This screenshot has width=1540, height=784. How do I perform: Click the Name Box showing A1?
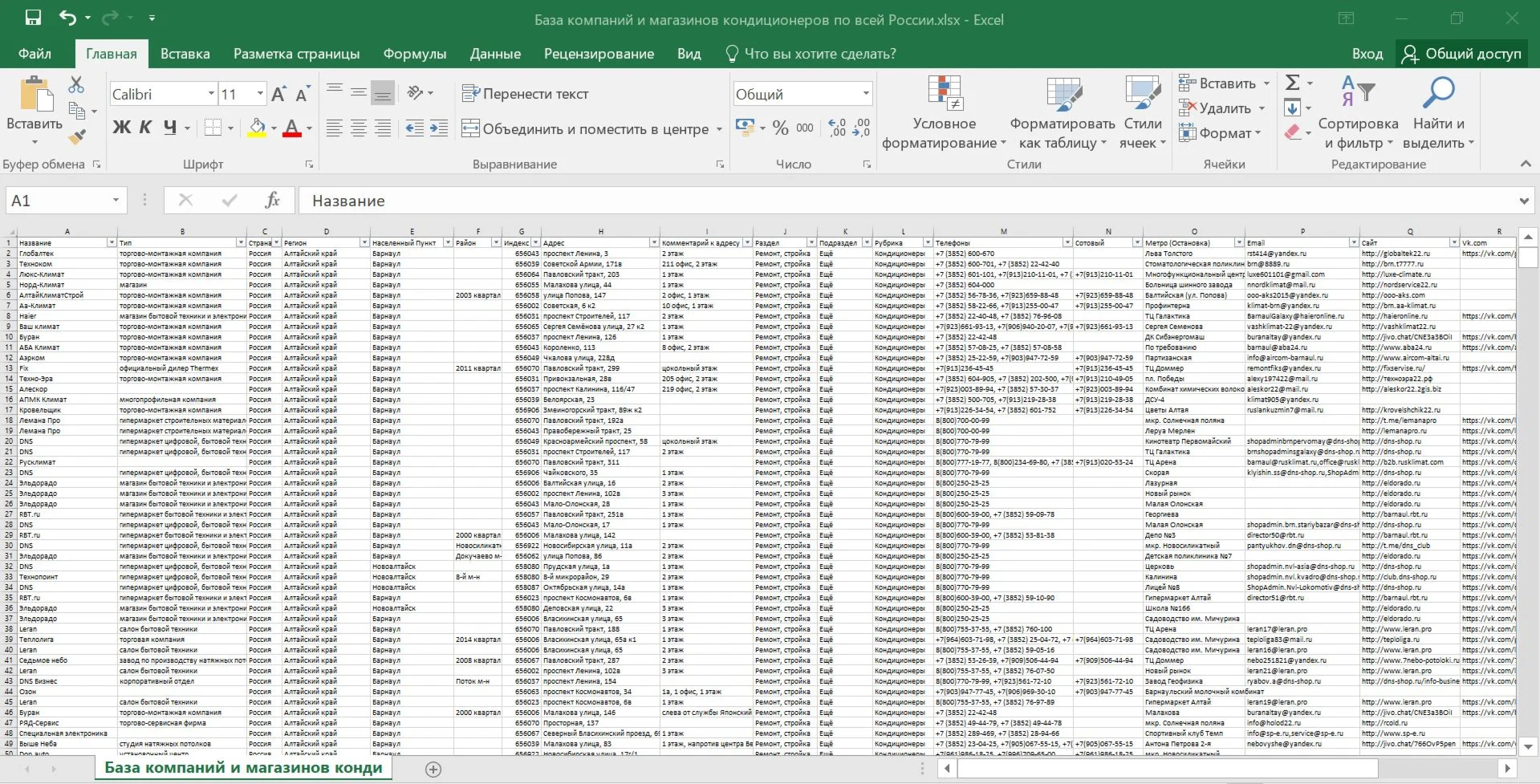pos(58,201)
